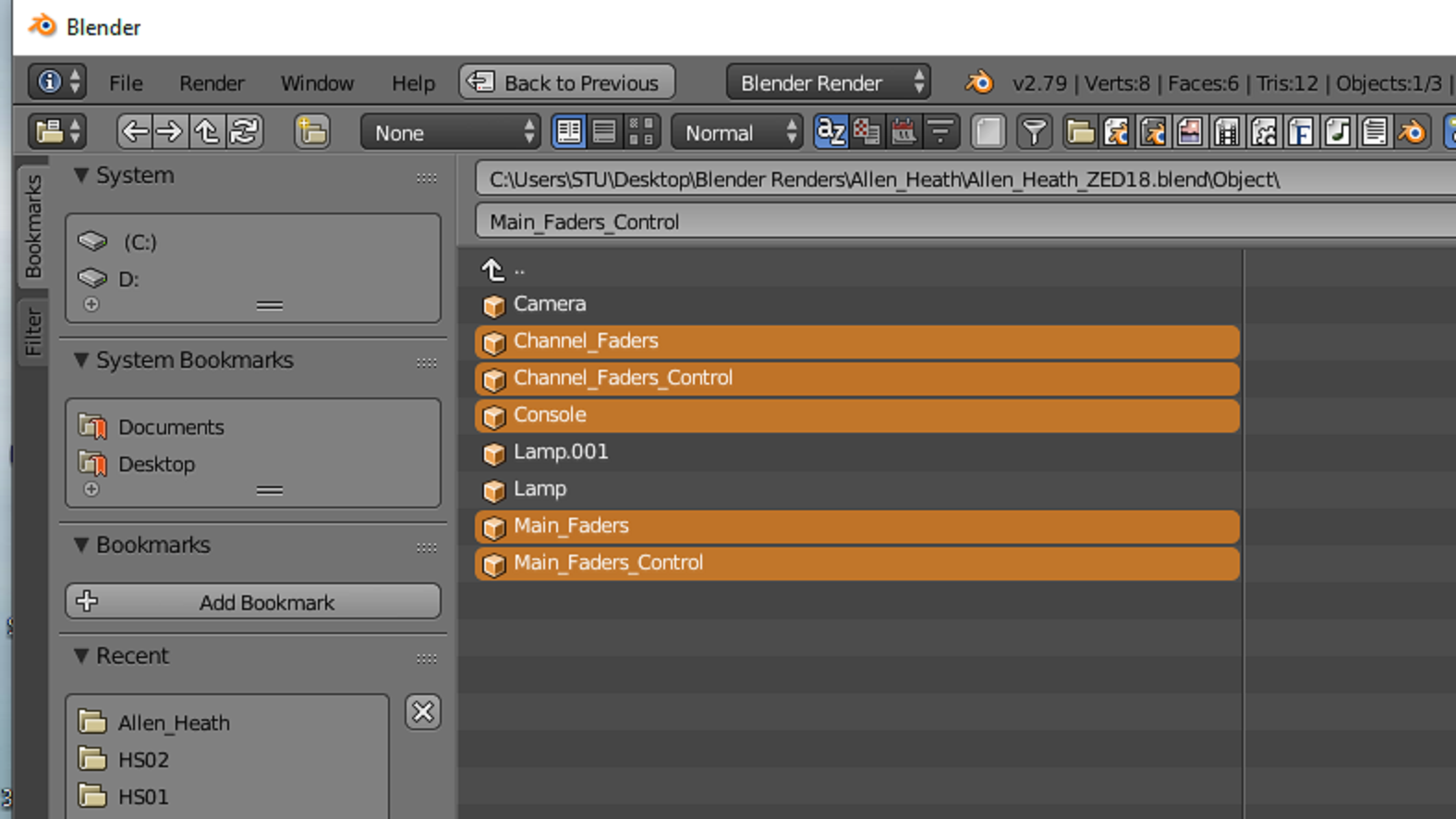Open the Render menu
Viewport: 1456px width, 819px height.
pyautogui.click(x=212, y=83)
